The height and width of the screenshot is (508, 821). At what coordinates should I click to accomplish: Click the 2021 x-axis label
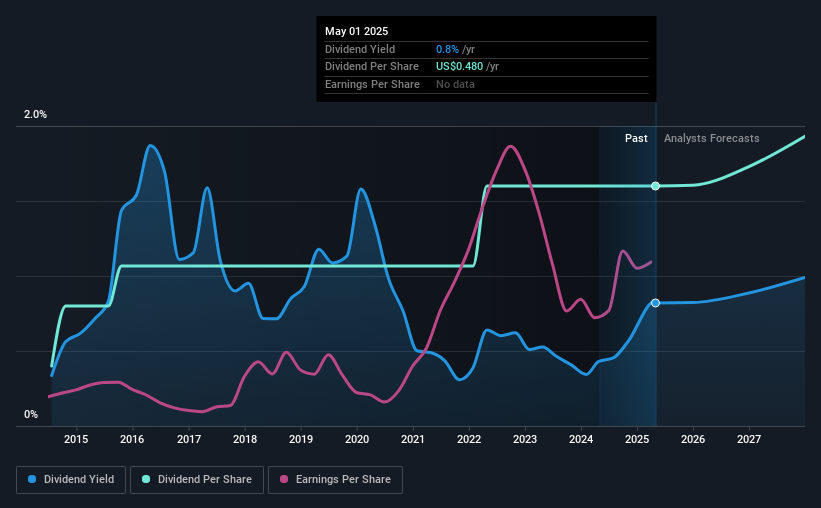click(x=413, y=439)
